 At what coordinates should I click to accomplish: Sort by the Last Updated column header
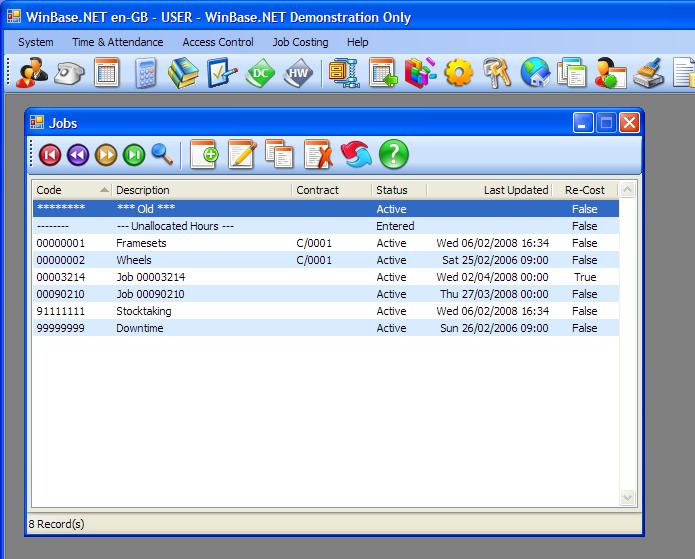coord(489,190)
